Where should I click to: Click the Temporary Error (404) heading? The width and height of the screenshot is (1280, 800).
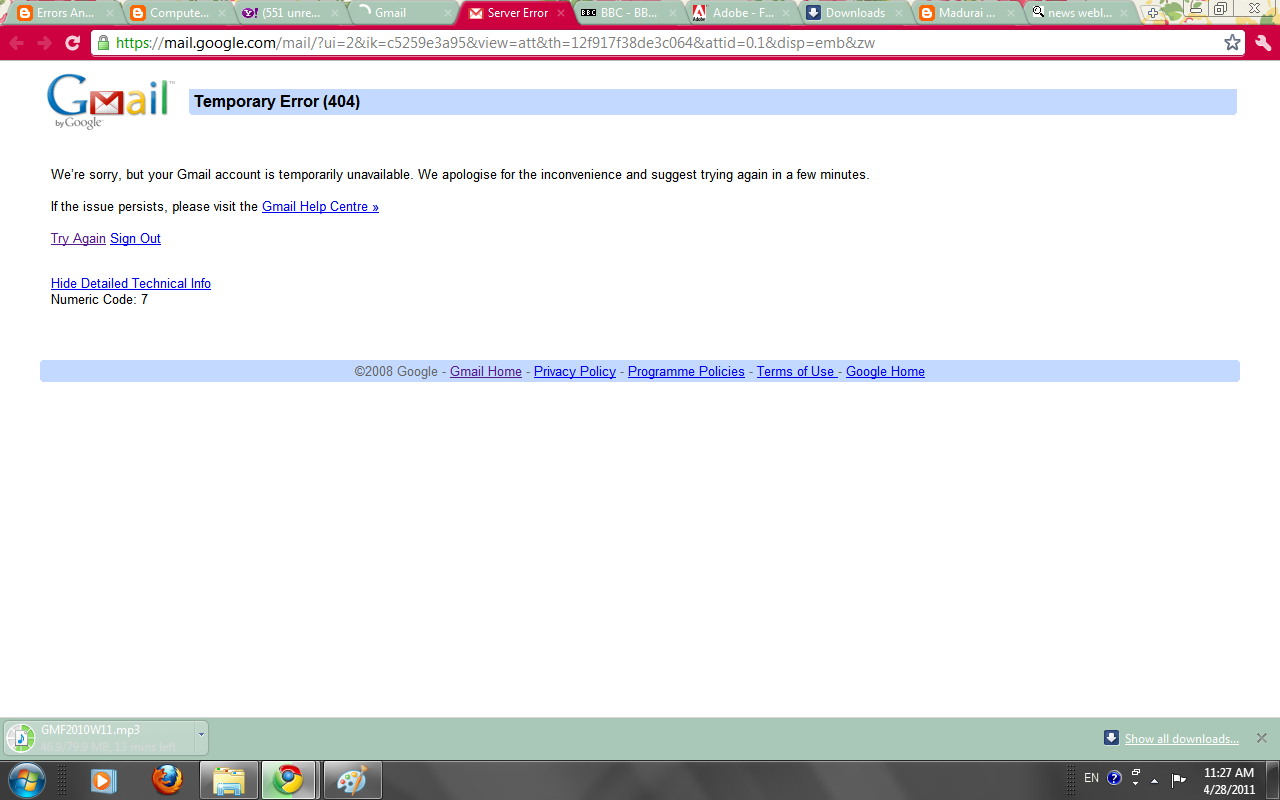tap(277, 102)
